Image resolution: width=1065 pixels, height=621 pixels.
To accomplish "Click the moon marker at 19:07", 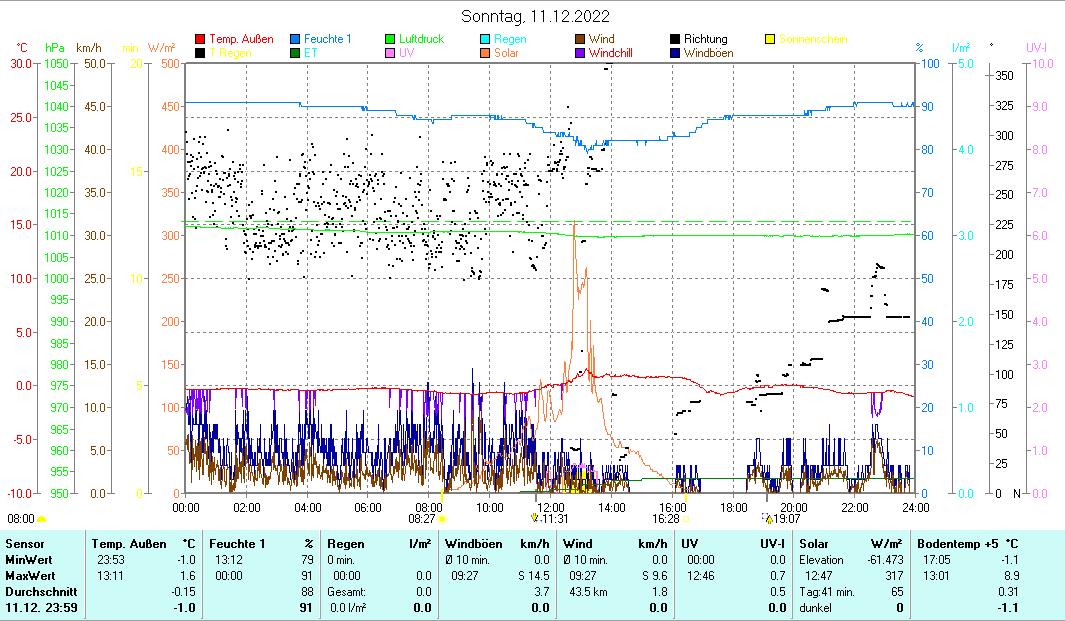I will pyautogui.click(x=768, y=518).
